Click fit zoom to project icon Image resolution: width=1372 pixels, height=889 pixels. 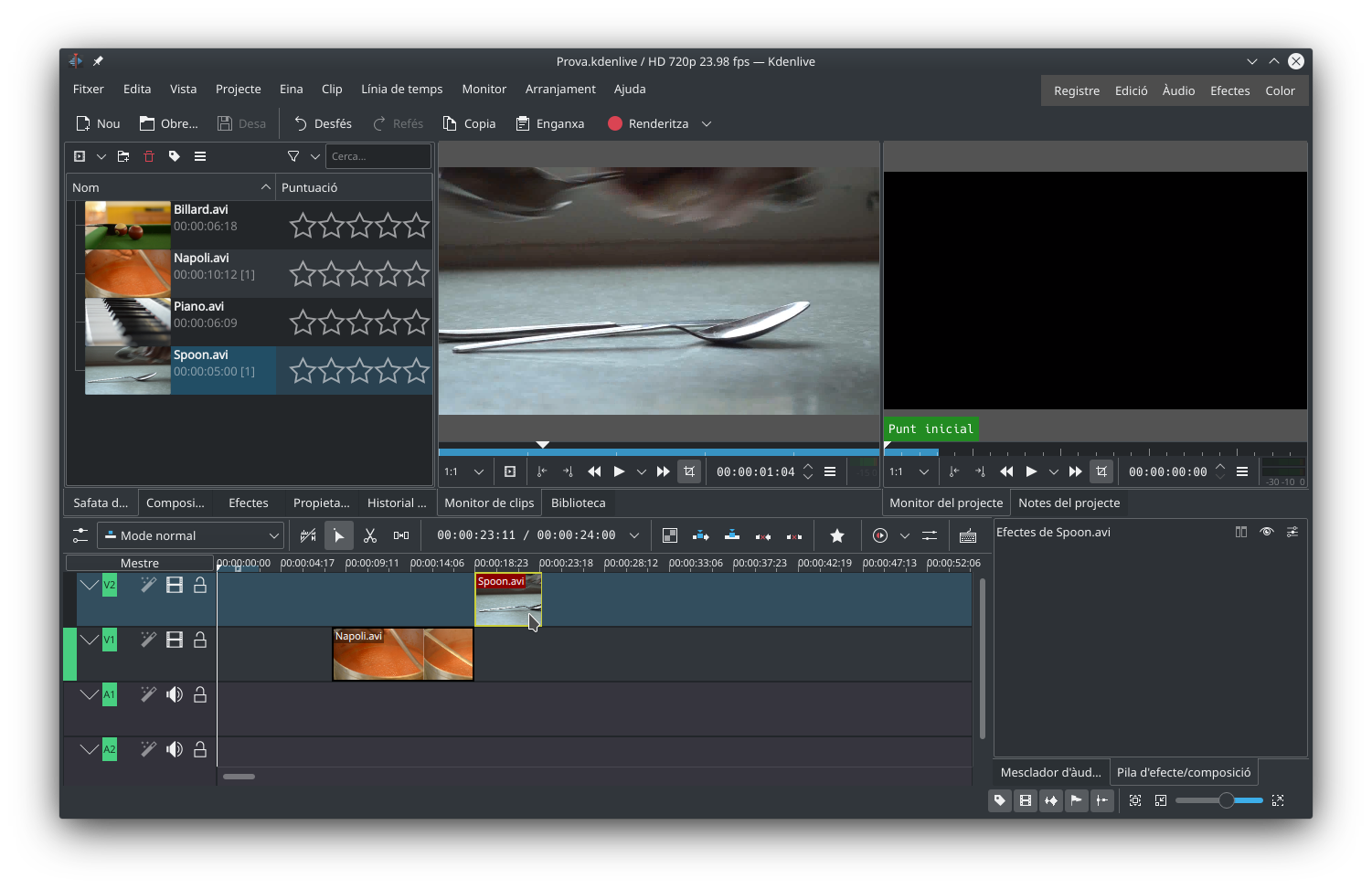tap(1135, 800)
